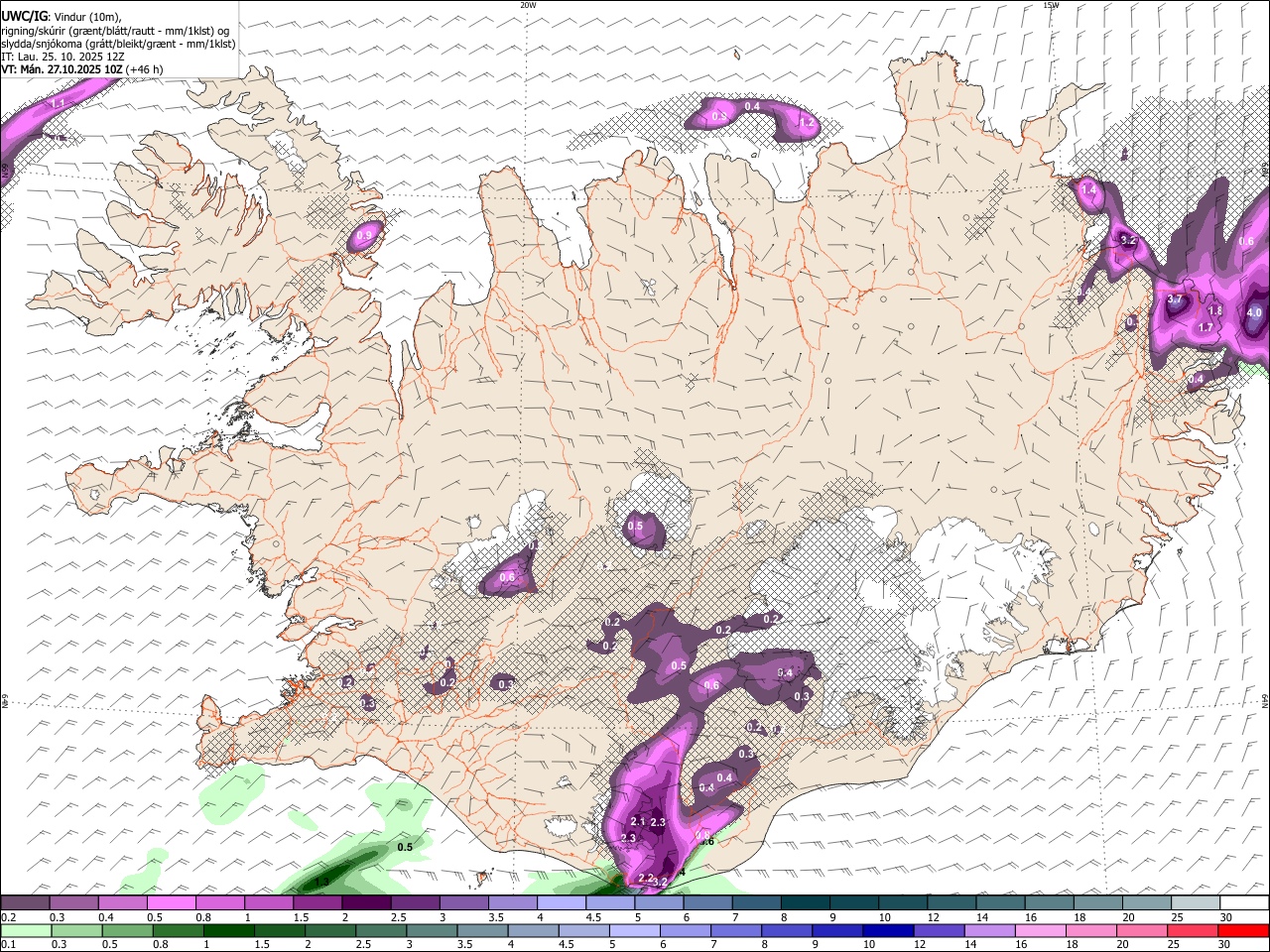Click the '20W' longitude label

528,4
